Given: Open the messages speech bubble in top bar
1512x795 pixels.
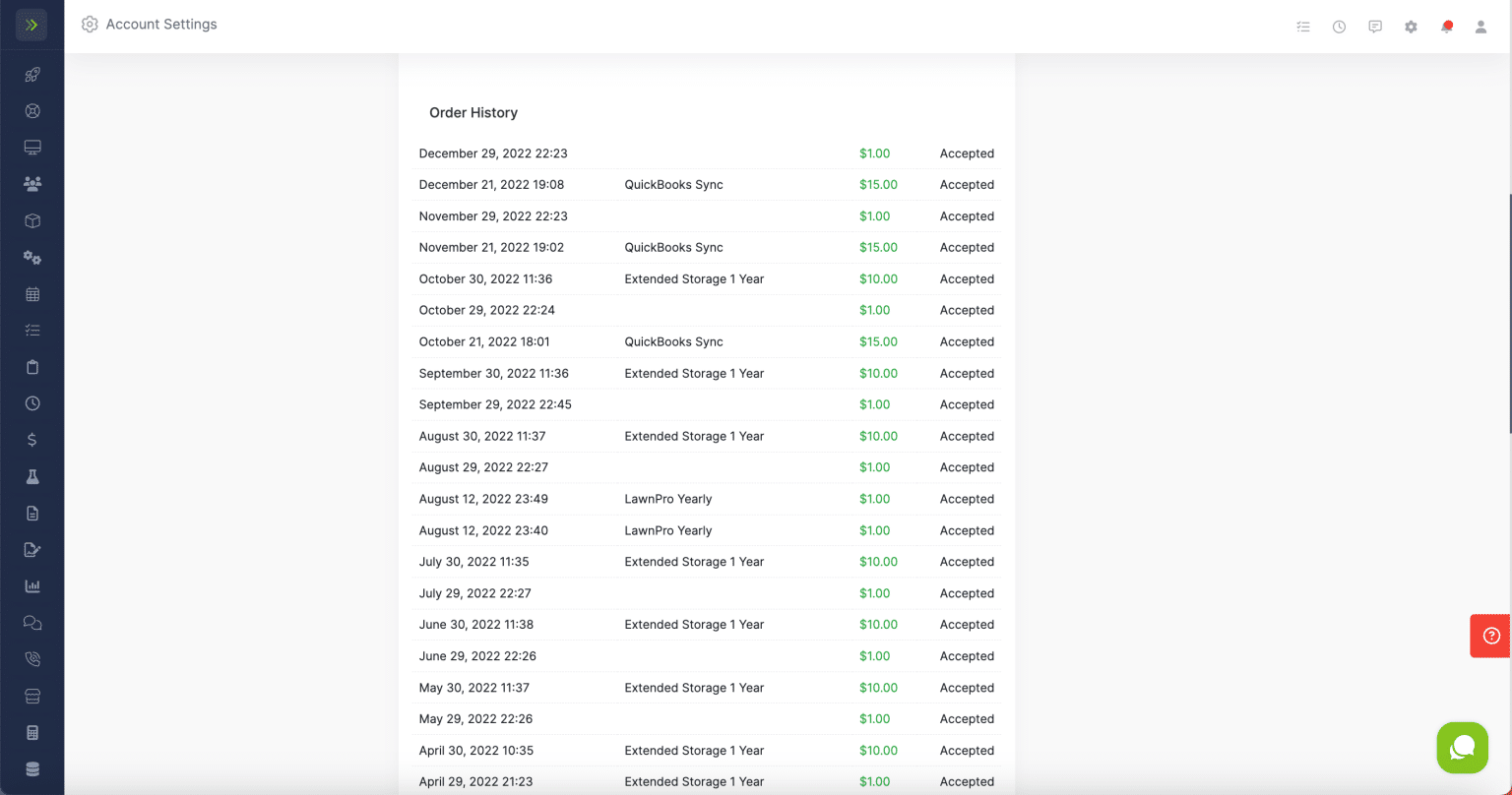Looking at the screenshot, I should pos(1375,27).
